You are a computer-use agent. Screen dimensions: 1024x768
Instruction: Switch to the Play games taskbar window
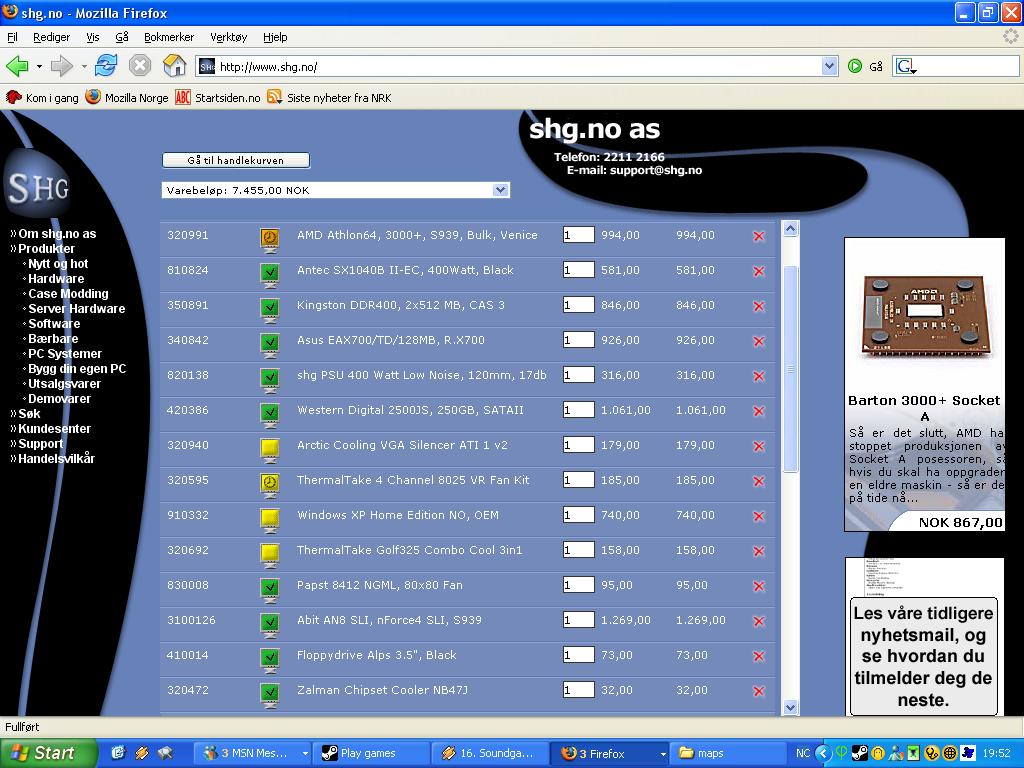tap(371, 754)
